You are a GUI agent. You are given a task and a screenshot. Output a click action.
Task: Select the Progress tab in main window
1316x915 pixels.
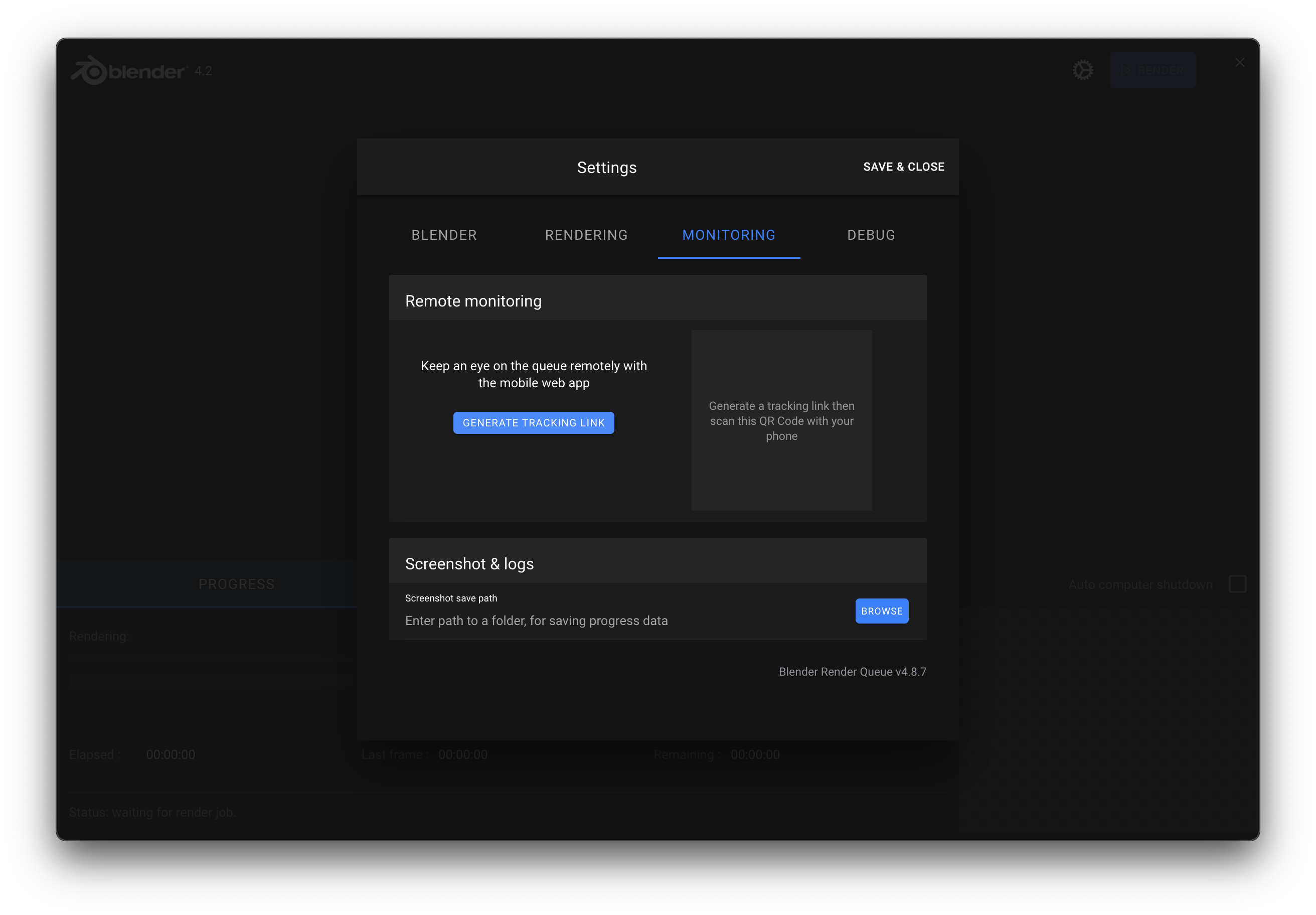coord(236,584)
